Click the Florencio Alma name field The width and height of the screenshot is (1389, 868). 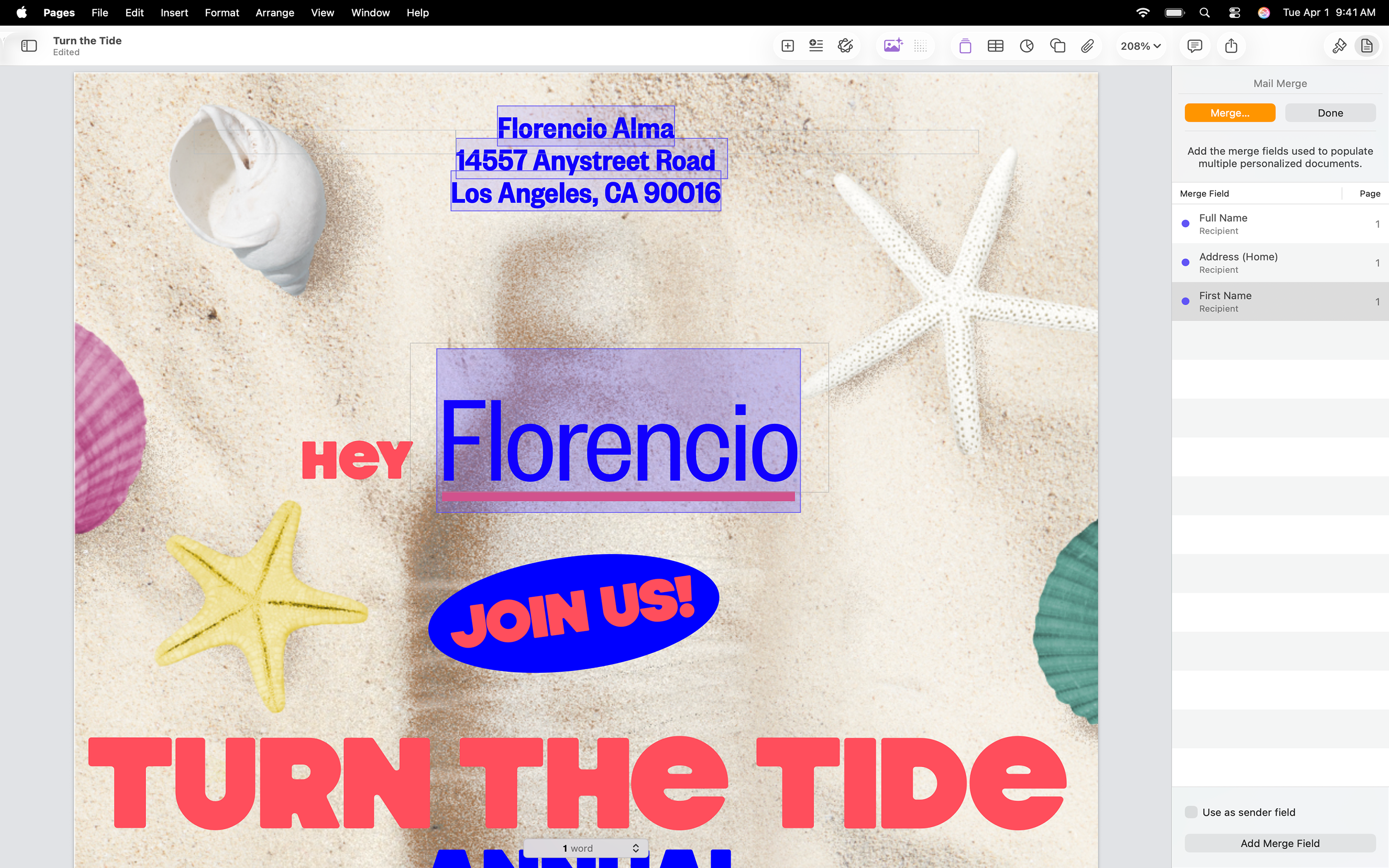586,127
